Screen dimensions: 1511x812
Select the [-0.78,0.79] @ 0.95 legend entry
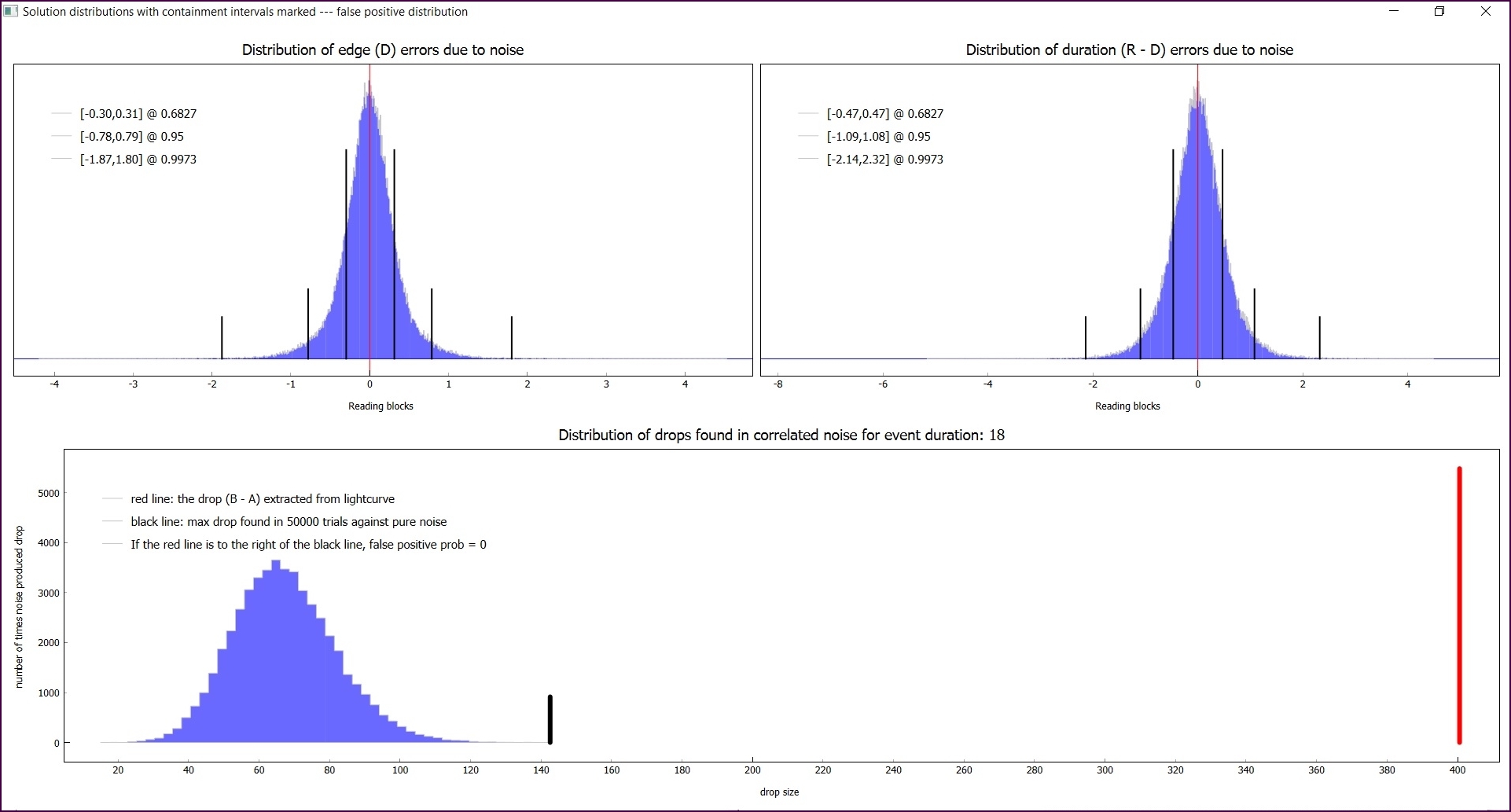point(132,137)
